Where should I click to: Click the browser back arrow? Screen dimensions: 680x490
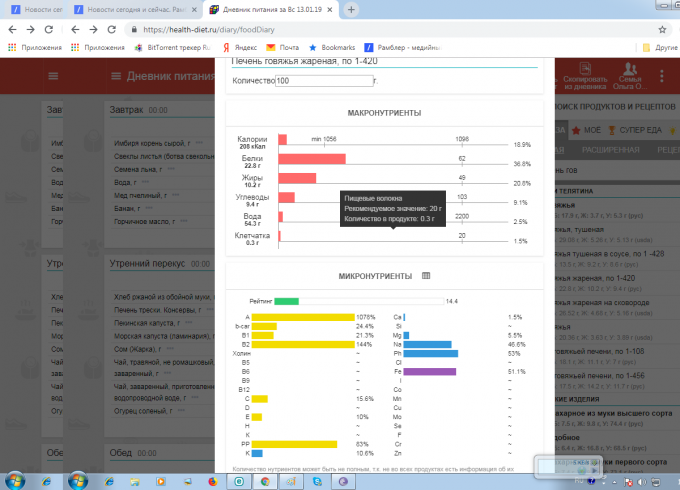point(12,30)
